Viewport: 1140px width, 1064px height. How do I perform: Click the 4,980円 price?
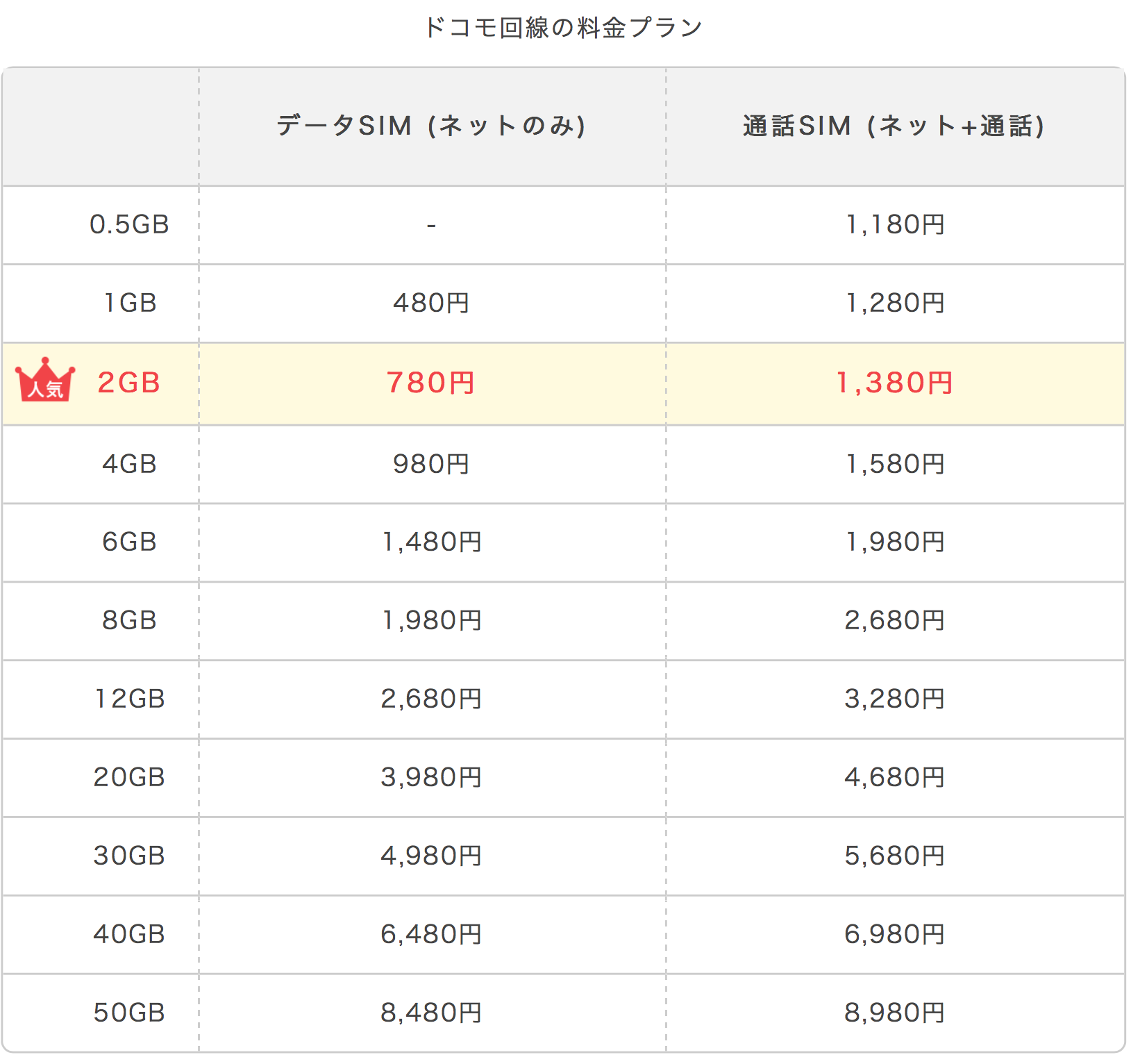click(x=431, y=856)
